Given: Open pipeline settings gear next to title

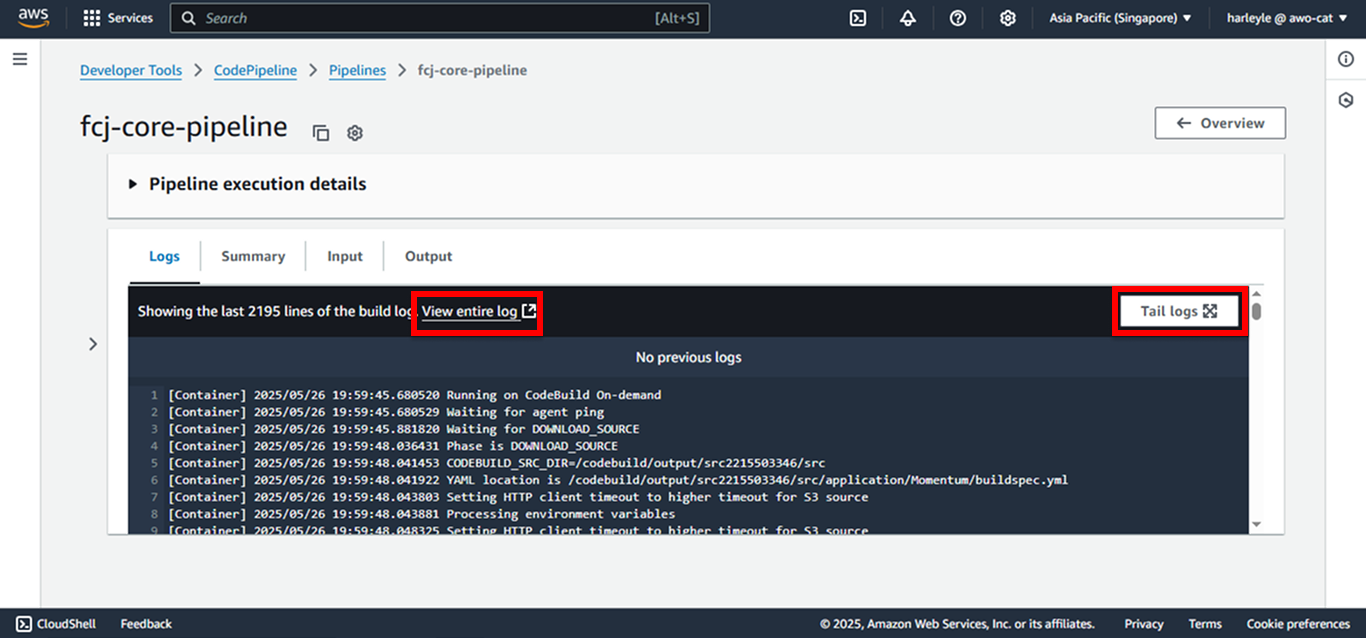Looking at the screenshot, I should click(355, 133).
